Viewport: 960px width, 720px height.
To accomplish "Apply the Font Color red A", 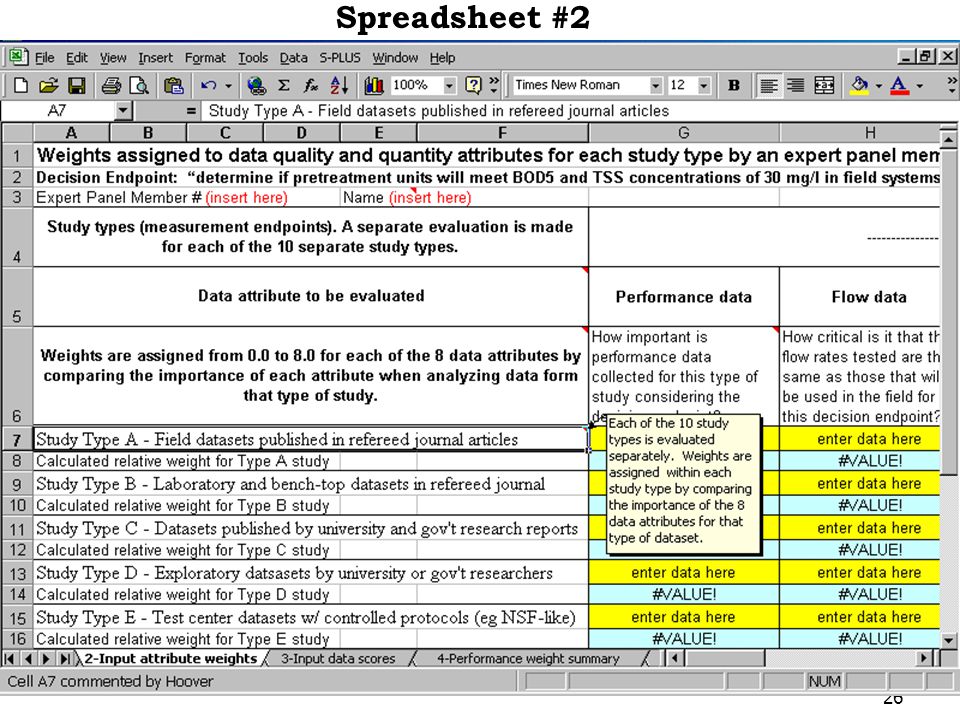I will pyautogui.click(x=899, y=85).
